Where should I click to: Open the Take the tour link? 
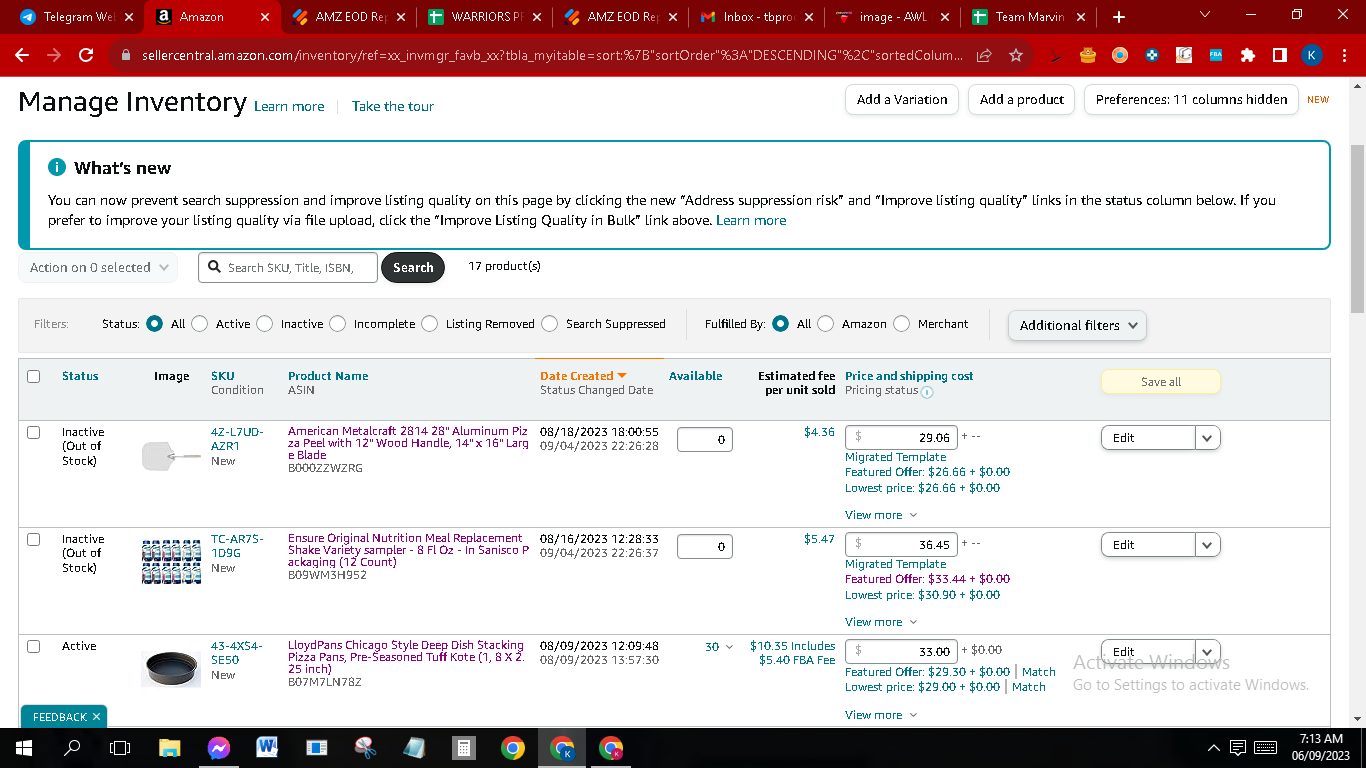[393, 106]
